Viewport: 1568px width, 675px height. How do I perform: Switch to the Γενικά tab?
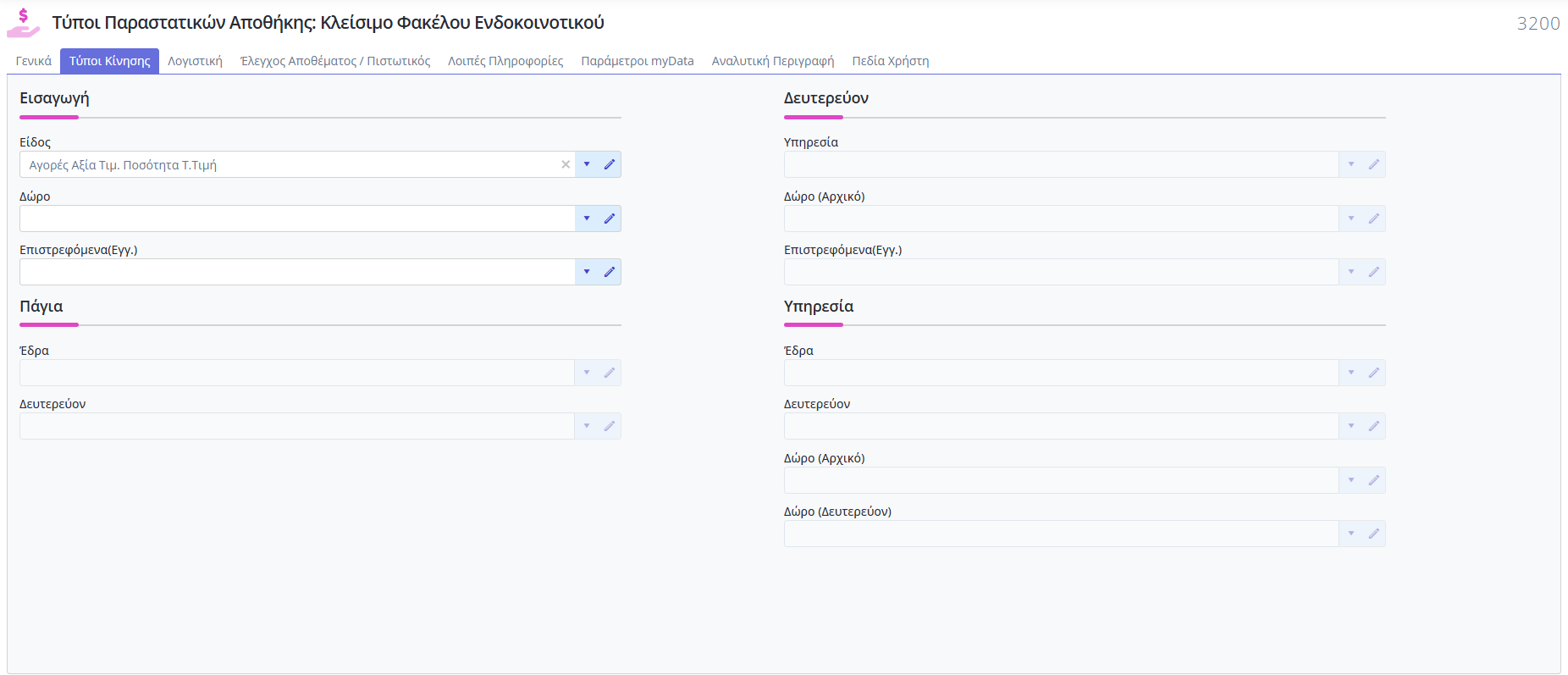click(x=34, y=61)
